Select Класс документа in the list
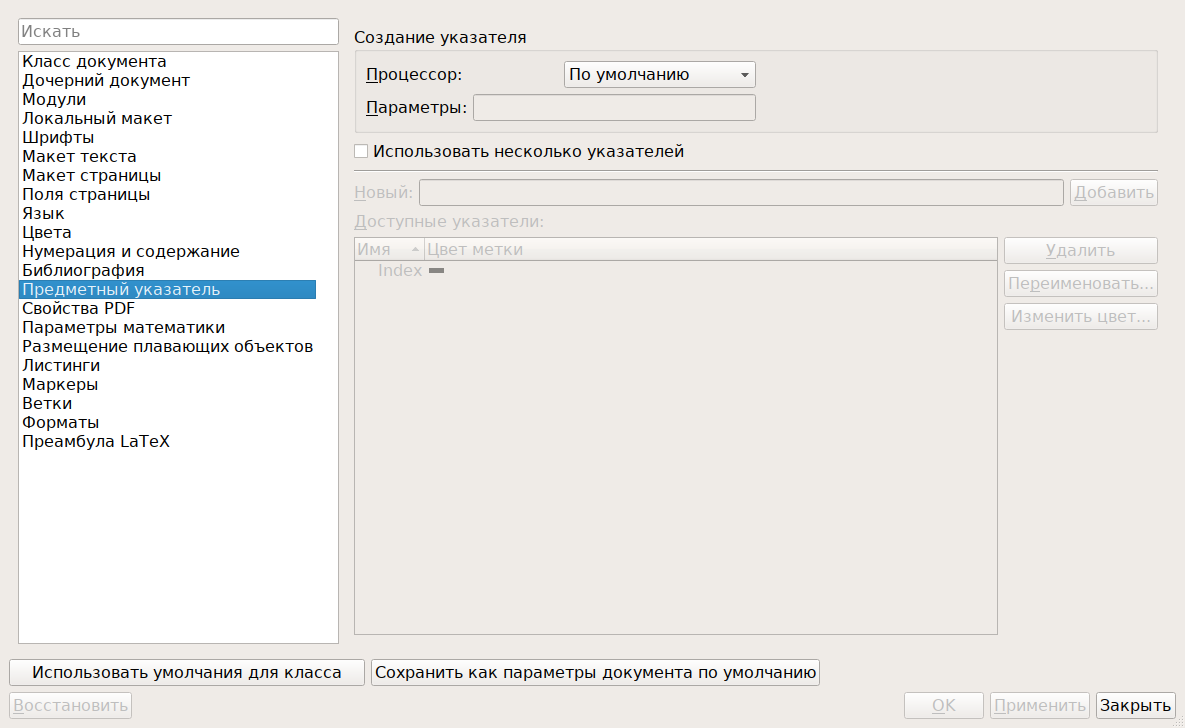The height and width of the screenshot is (728, 1185). [x=167, y=62]
